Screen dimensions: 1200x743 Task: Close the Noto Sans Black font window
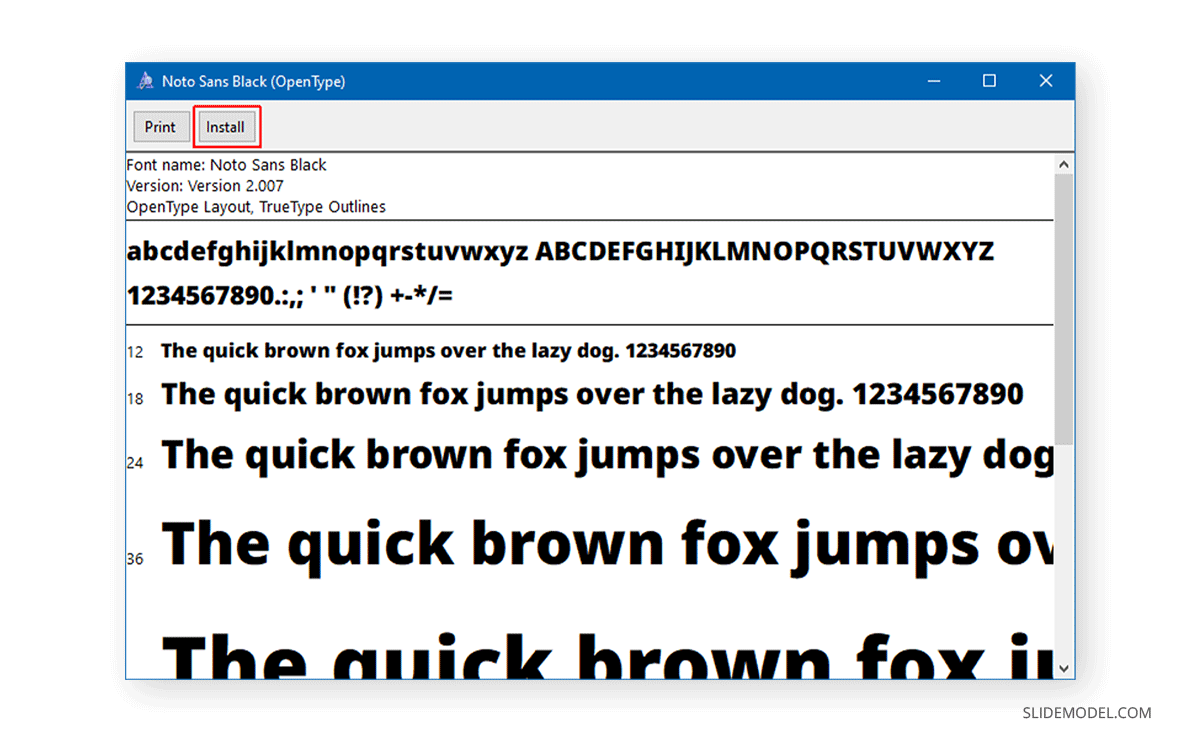pos(1046,81)
